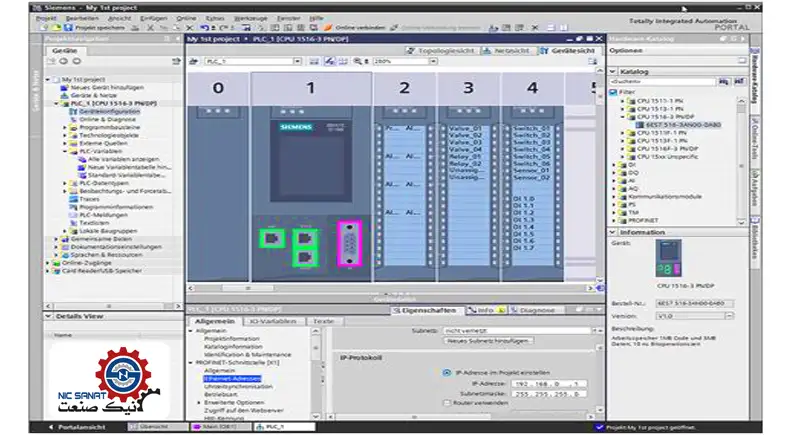Switch to the IO-Variablen tab
Viewport: 800px width, 435px height.
[272, 321]
